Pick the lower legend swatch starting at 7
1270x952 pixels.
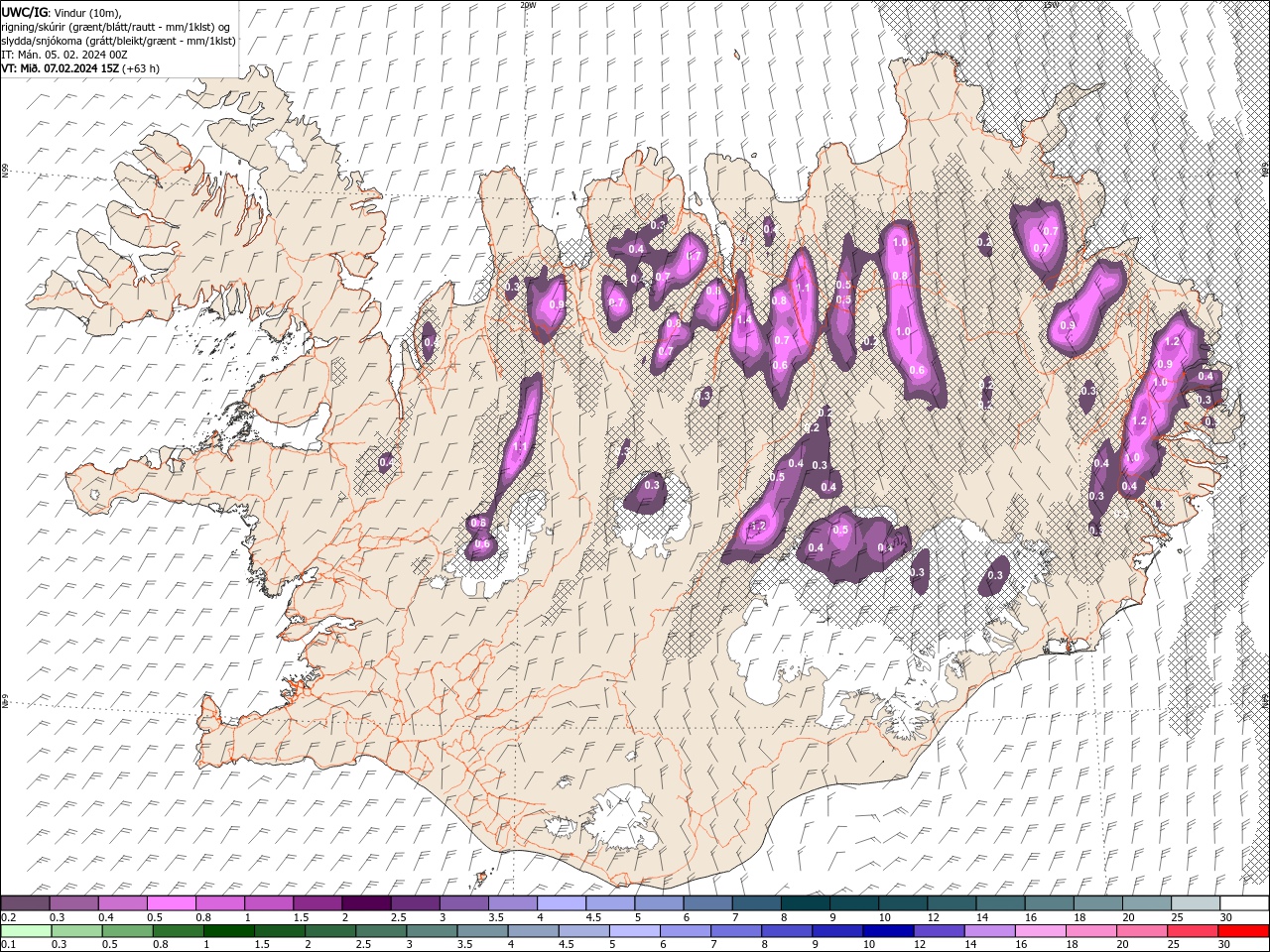click(x=734, y=931)
